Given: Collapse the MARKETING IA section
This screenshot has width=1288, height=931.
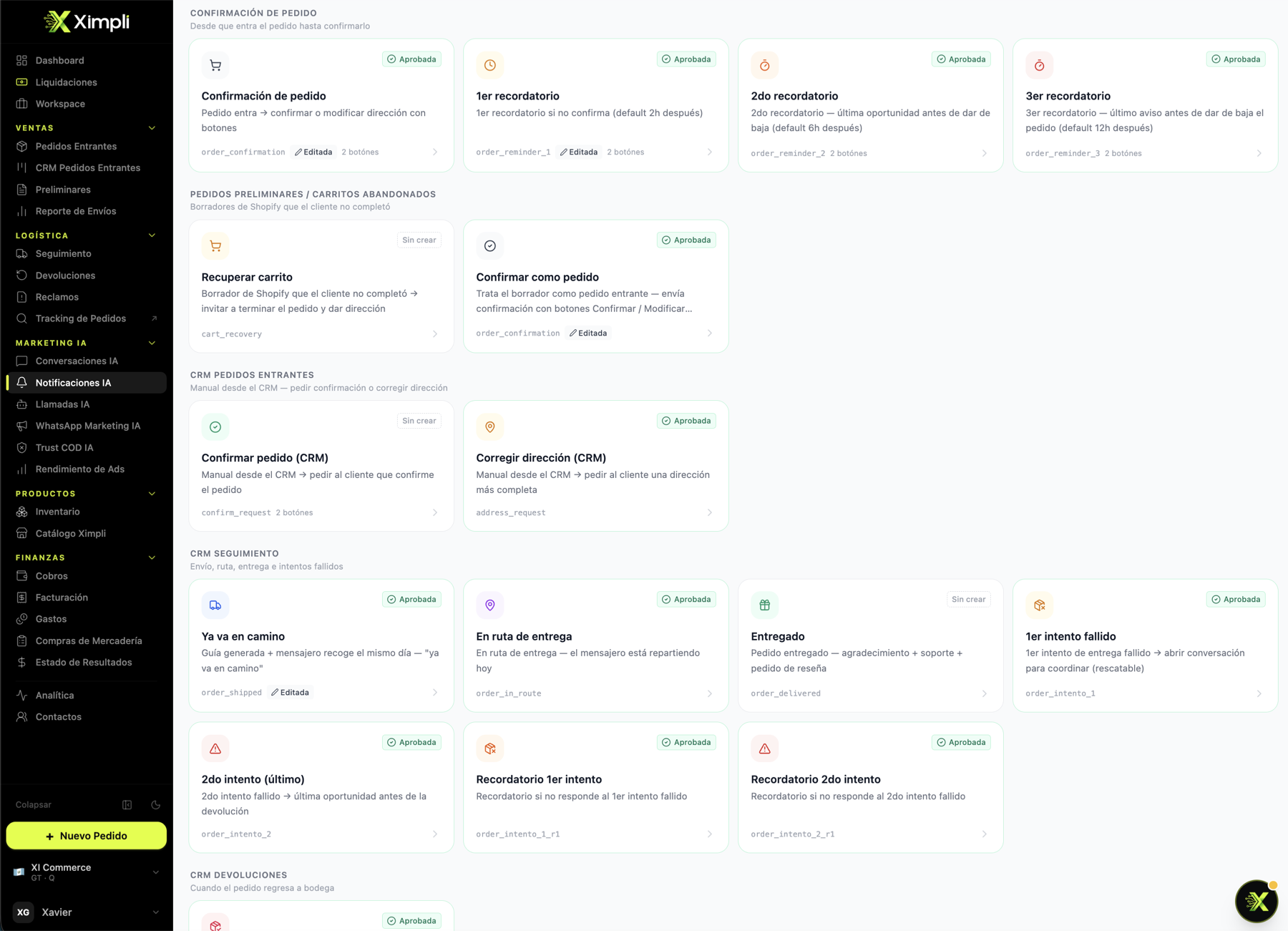Looking at the screenshot, I should (152, 343).
